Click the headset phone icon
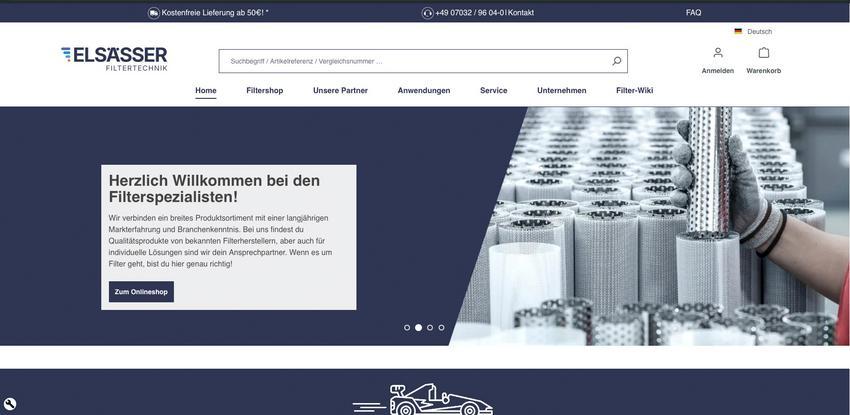Viewport: 850px width, 415px height. tap(427, 12)
